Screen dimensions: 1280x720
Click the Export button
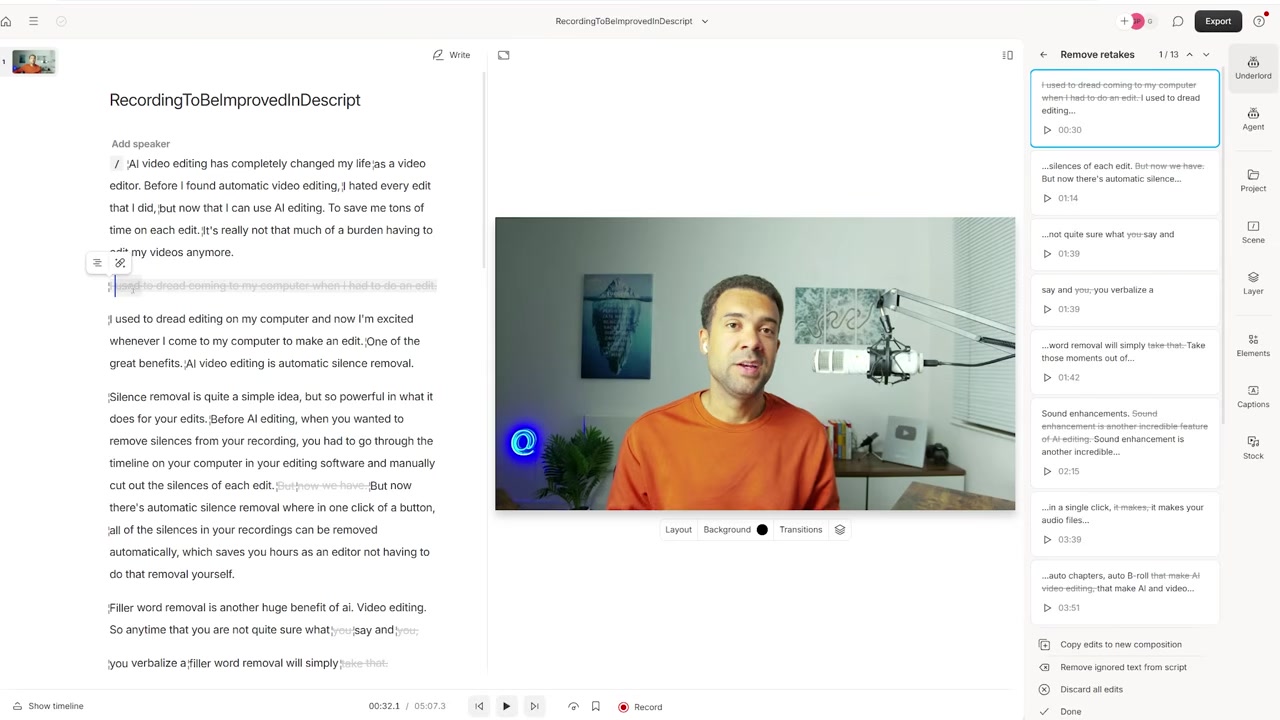[x=1218, y=21]
